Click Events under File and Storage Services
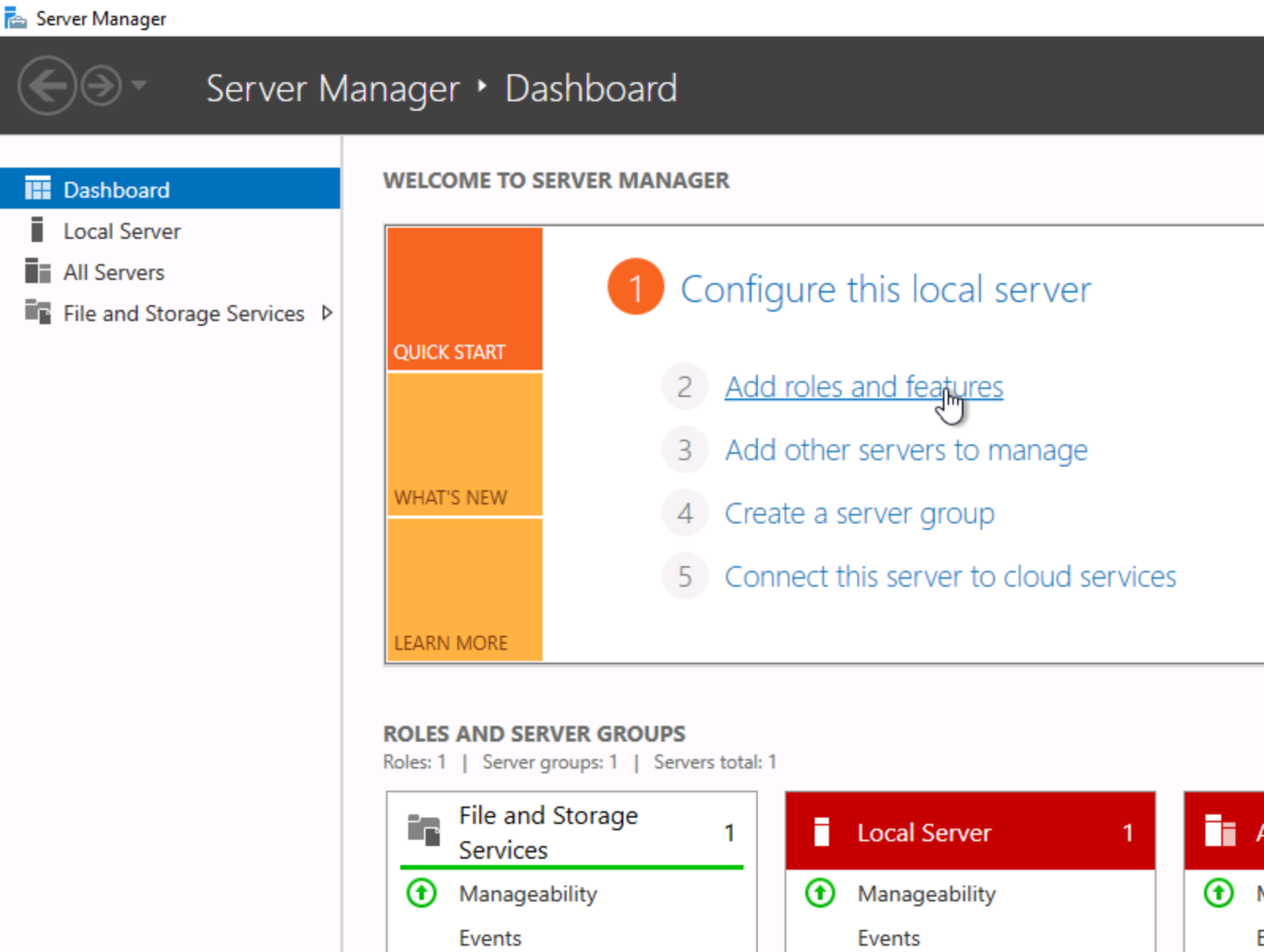The image size is (1264, 952). click(490, 938)
